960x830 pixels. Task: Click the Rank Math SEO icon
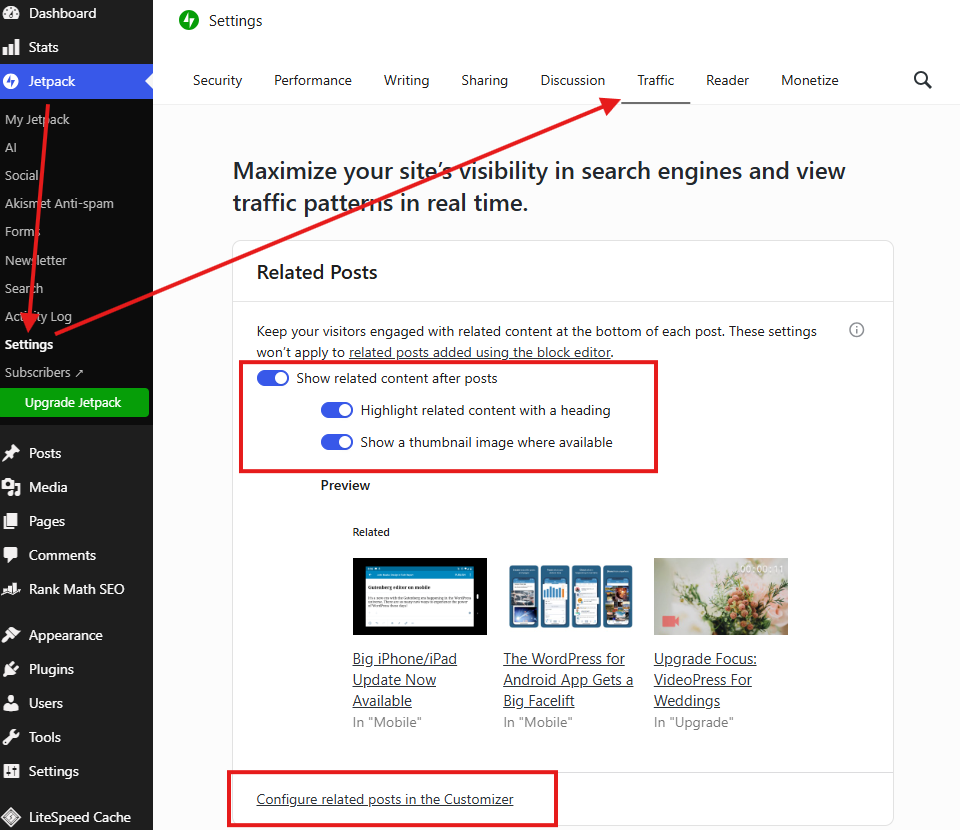[x=10, y=589]
